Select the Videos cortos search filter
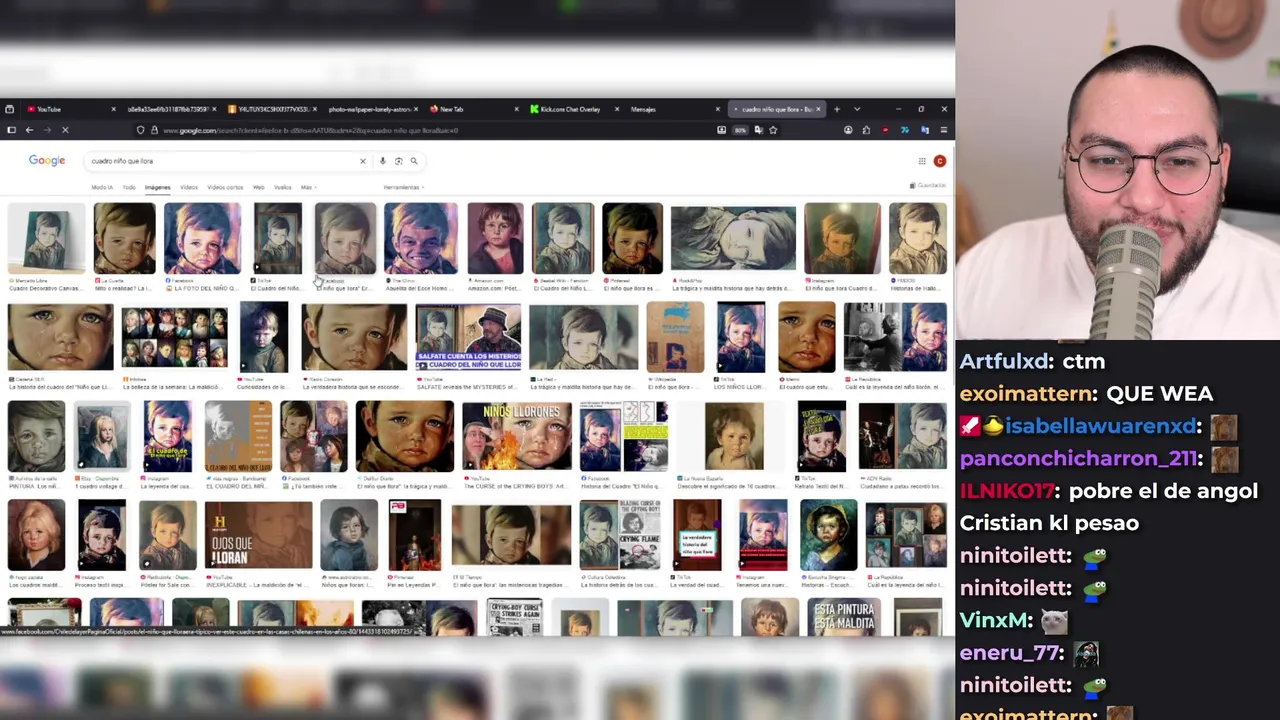The image size is (1280, 720). click(x=225, y=187)
